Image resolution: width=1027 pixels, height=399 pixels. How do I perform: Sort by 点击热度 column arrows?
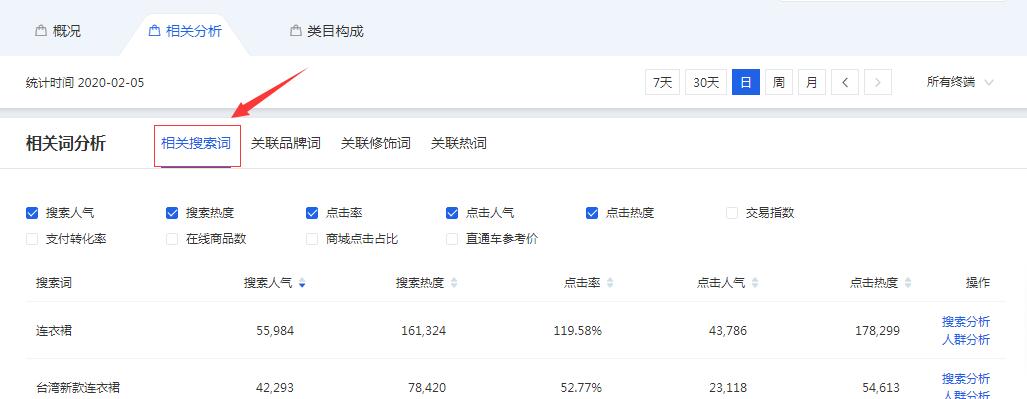click(908, 283)
